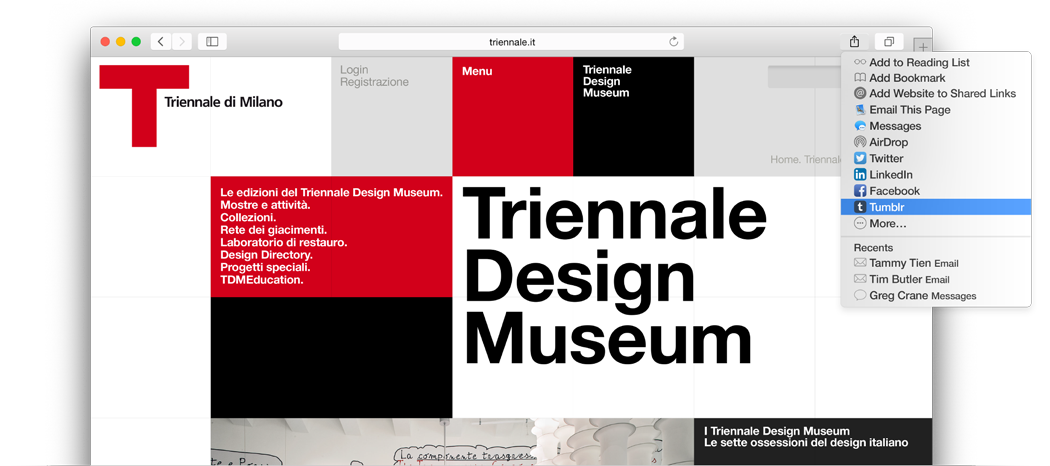This screenshot has width=1050, height=466.
Task: Select Add Website to Shared Links
Action: 935,94
